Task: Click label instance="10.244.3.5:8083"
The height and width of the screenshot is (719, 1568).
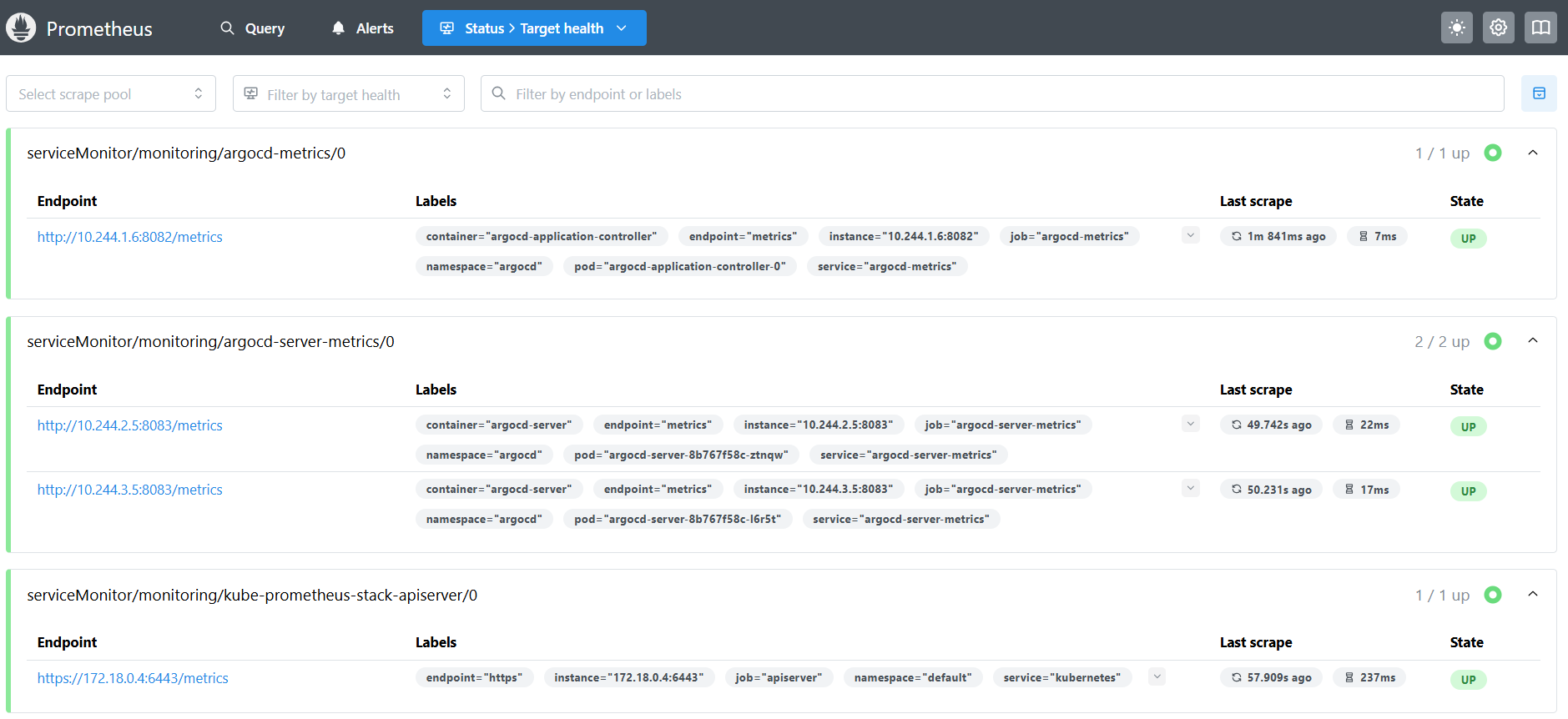Action: (819, 489)
